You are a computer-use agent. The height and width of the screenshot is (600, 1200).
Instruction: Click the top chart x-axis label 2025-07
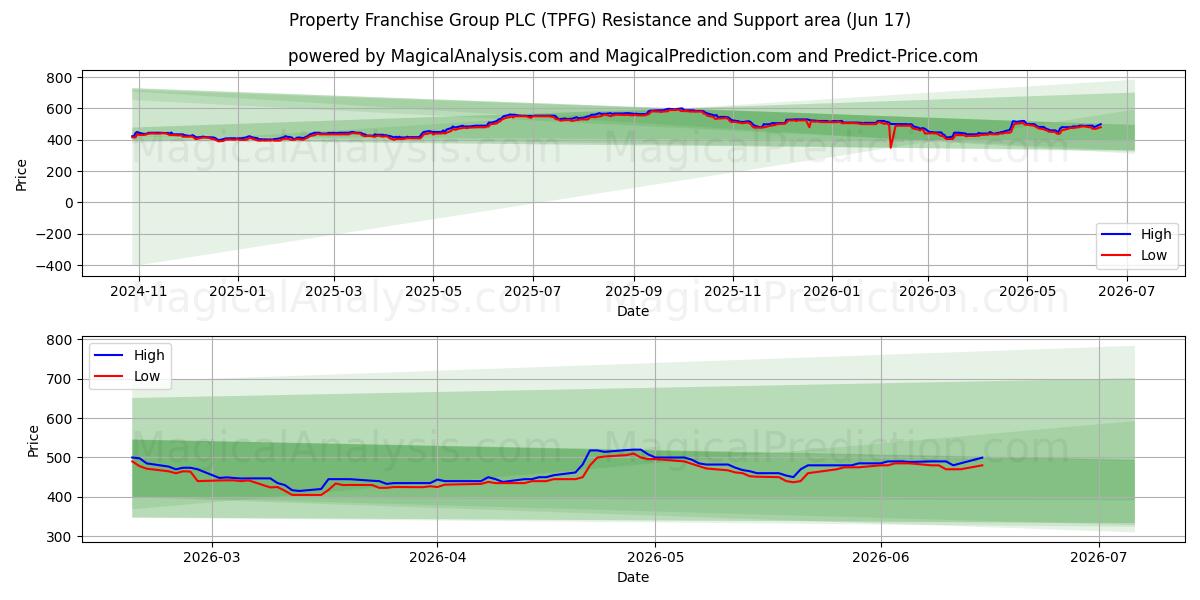coord(532,291)
